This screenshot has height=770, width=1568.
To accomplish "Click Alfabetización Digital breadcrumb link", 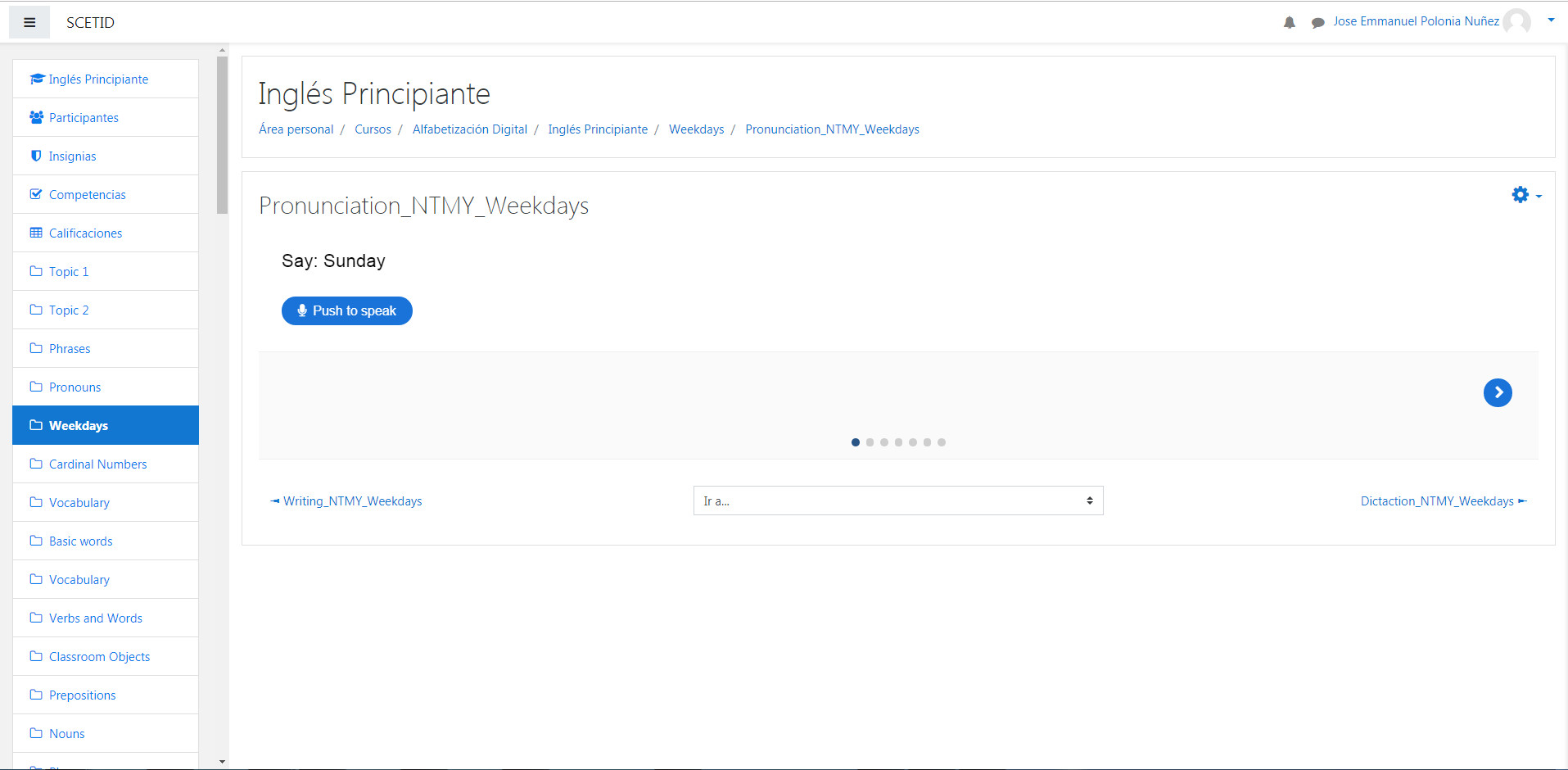I will tap(469, 129).
